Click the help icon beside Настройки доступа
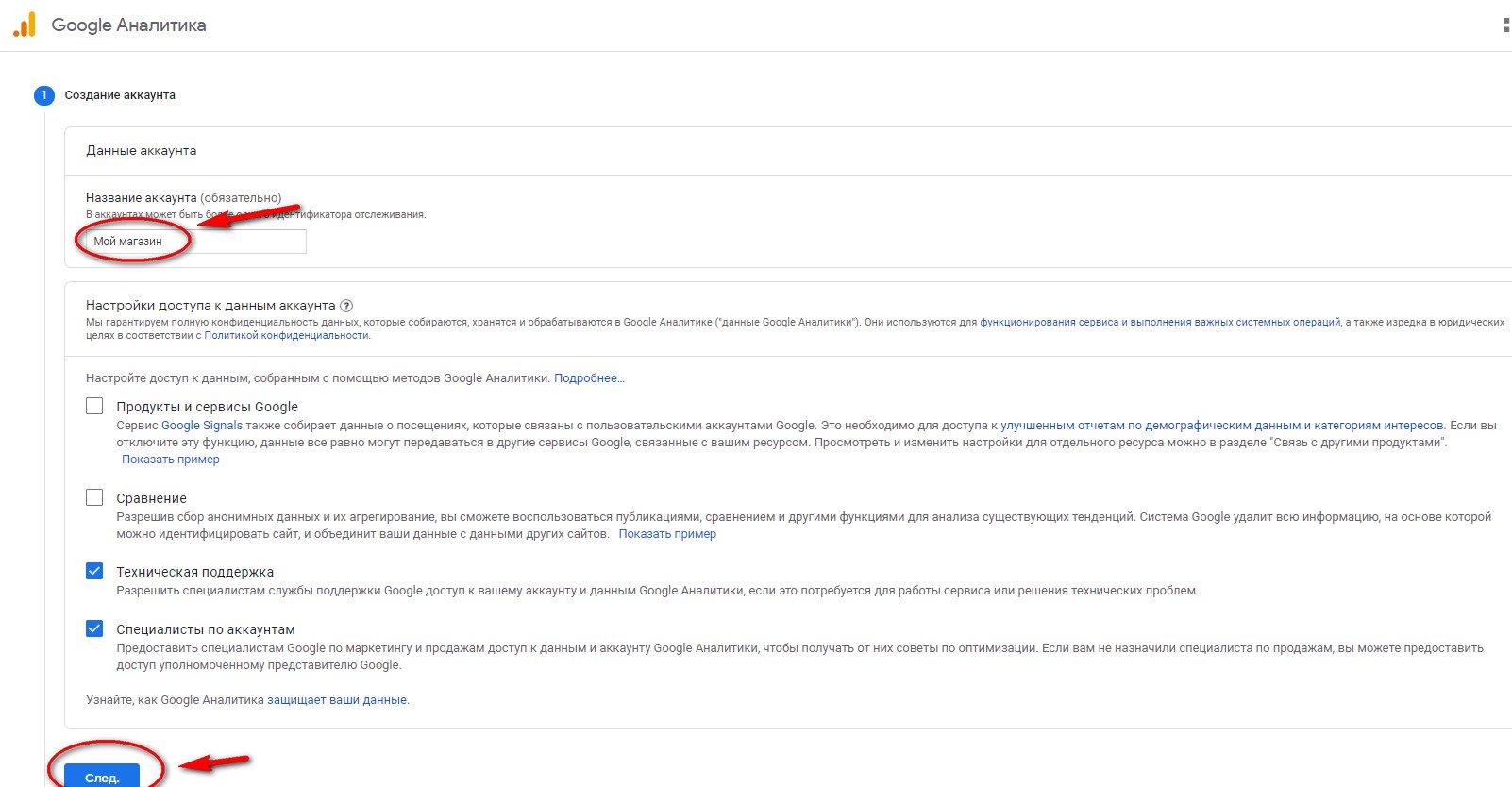 point(346,306)
